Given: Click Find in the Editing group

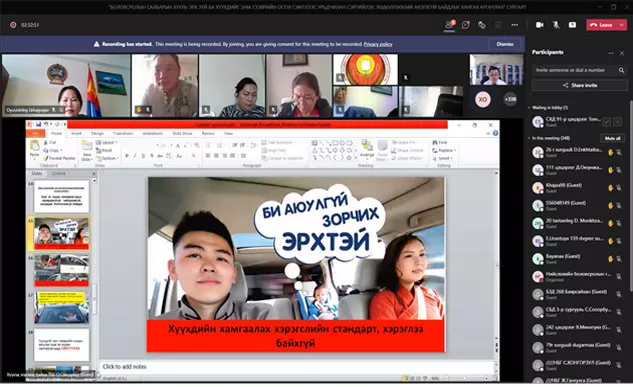Looking at the screenshot, I should tap(440, 142).
